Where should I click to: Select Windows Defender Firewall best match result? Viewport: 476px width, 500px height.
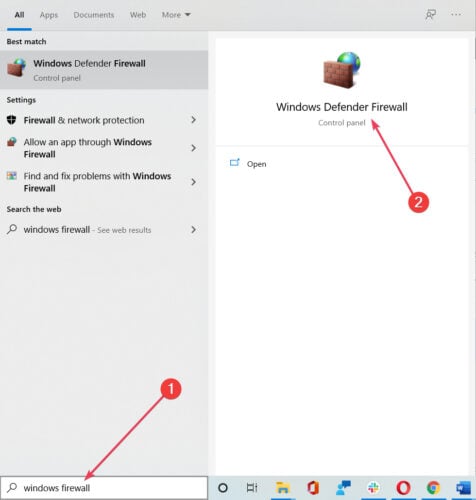104,70
